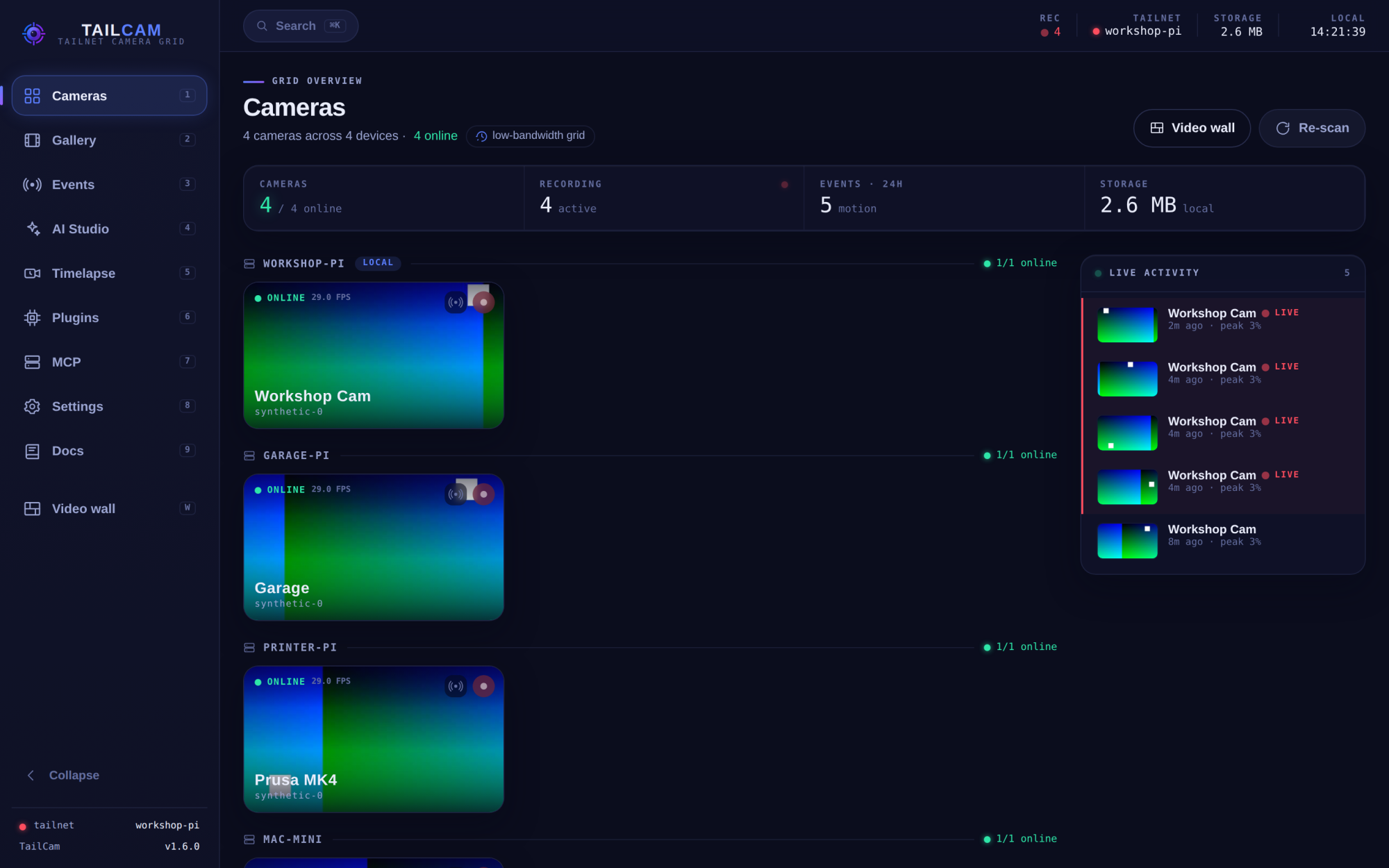Click the Events 24H stat card
Viewport: 1389px width, 868px height.
944,198
